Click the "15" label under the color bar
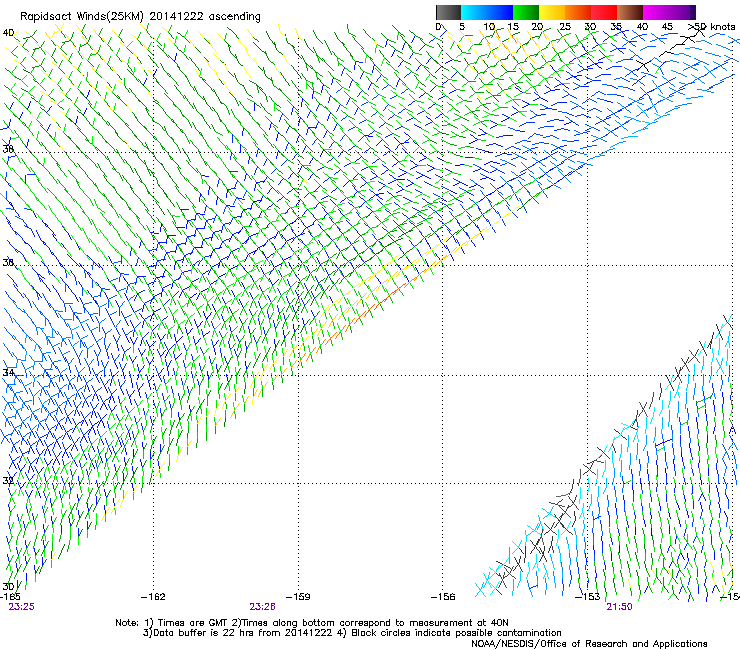 (513, 27)
